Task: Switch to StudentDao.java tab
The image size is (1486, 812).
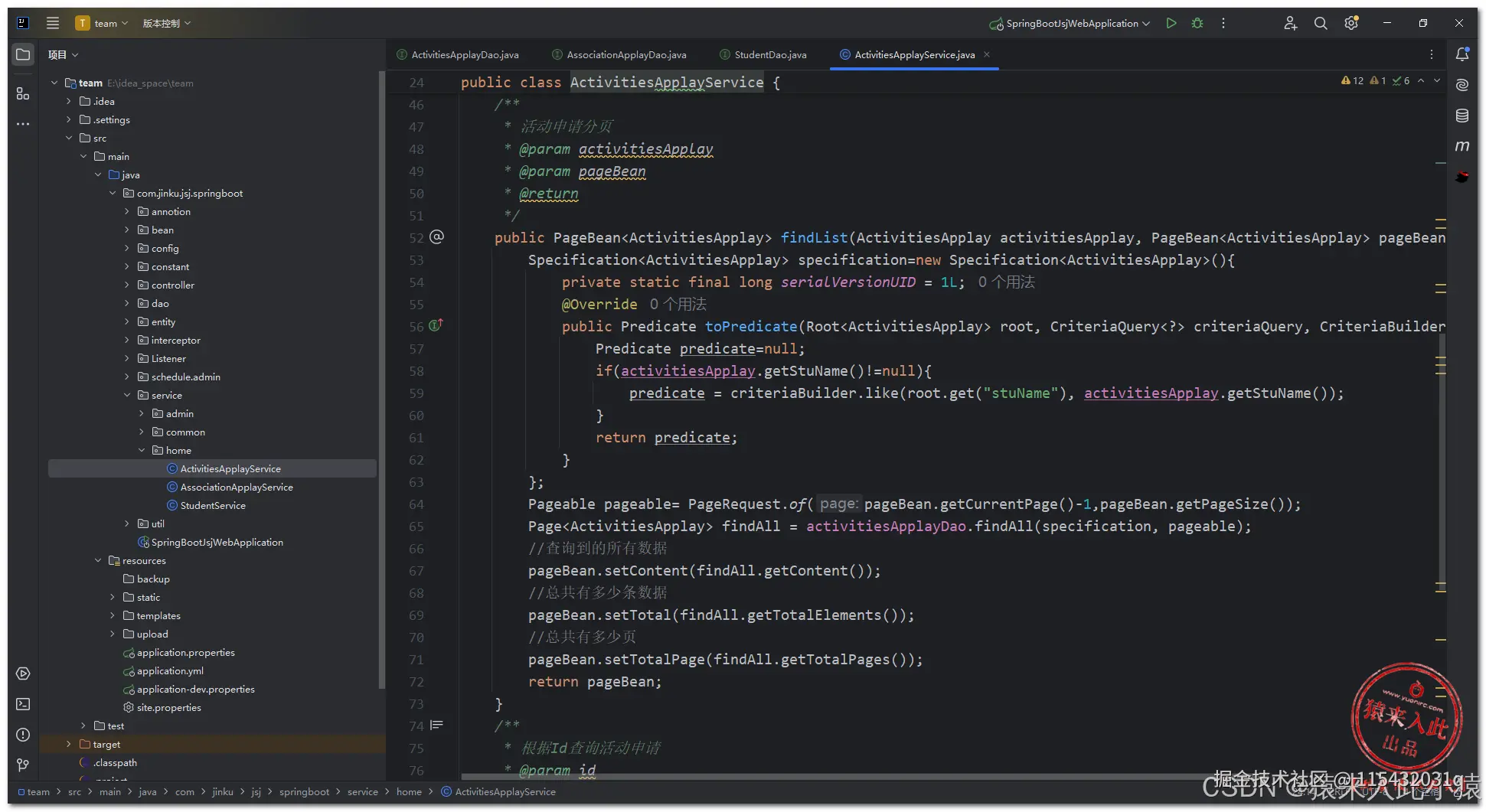Action: 763,54
